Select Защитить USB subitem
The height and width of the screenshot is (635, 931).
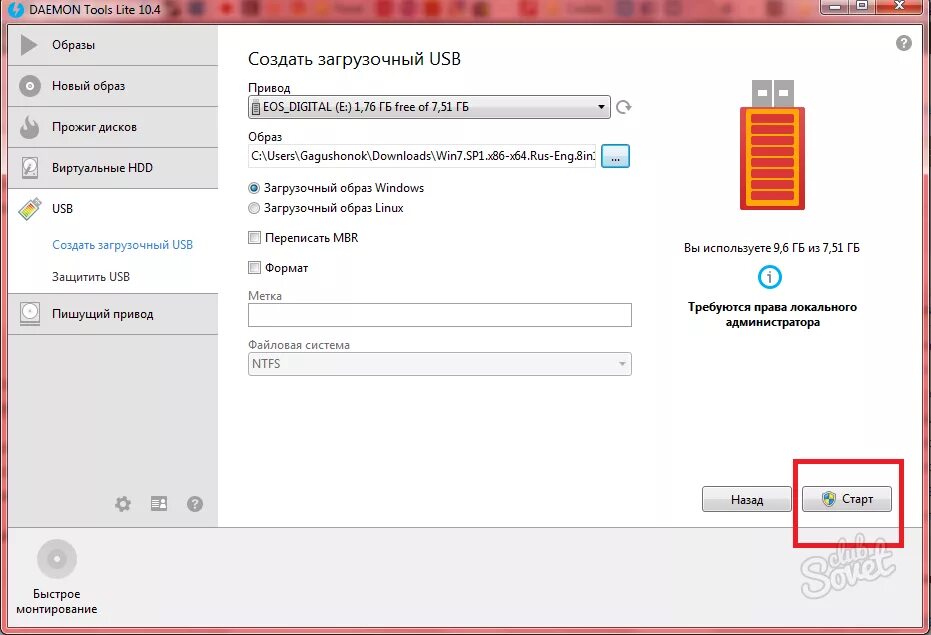pos(91,277)
